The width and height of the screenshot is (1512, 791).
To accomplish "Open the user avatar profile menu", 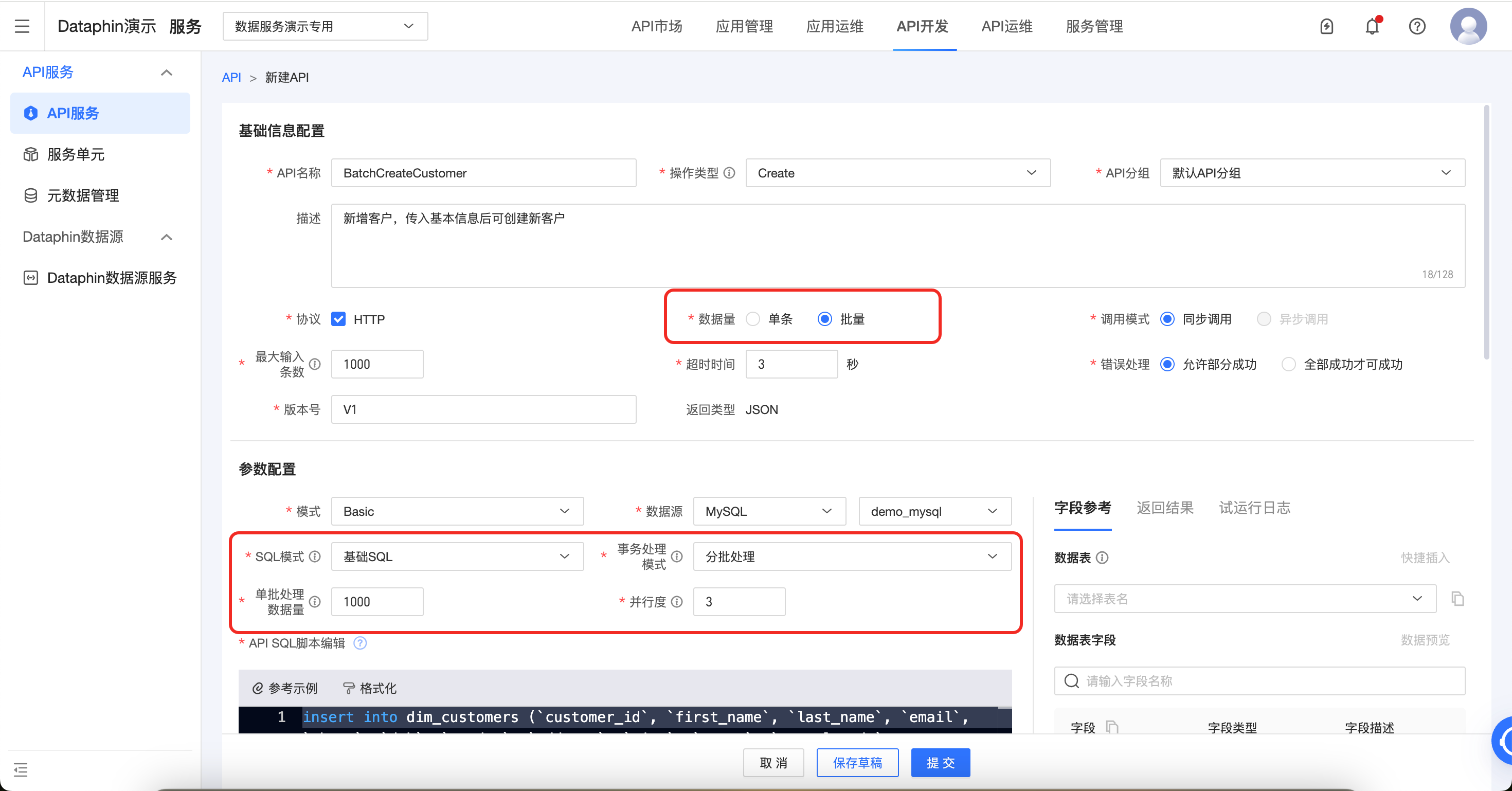I will pos(1468,26).
